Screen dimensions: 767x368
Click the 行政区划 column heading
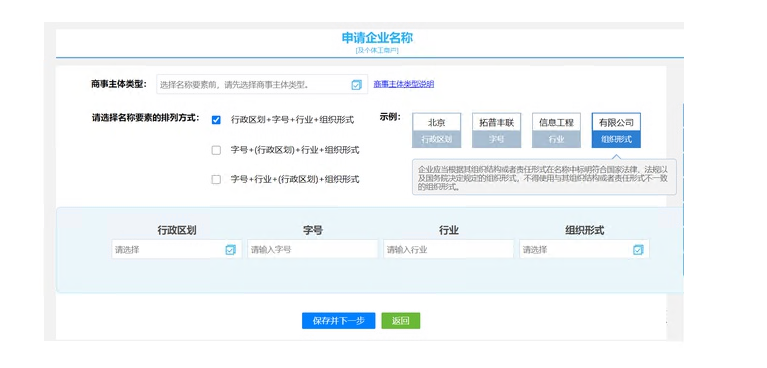click(177, 230)
